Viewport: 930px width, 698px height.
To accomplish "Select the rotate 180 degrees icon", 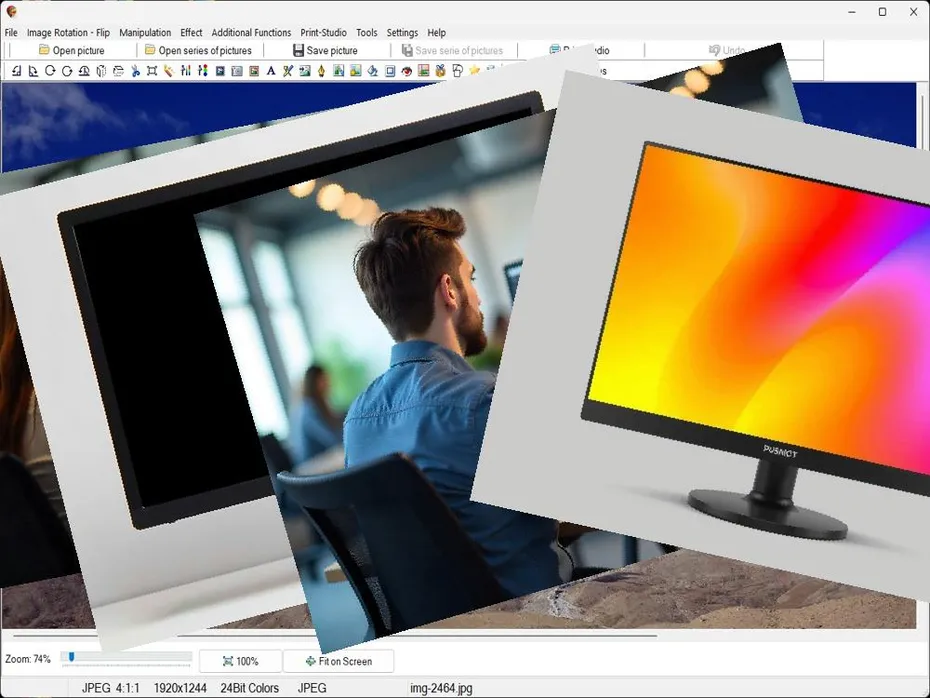I will click(x=83, y=70).
